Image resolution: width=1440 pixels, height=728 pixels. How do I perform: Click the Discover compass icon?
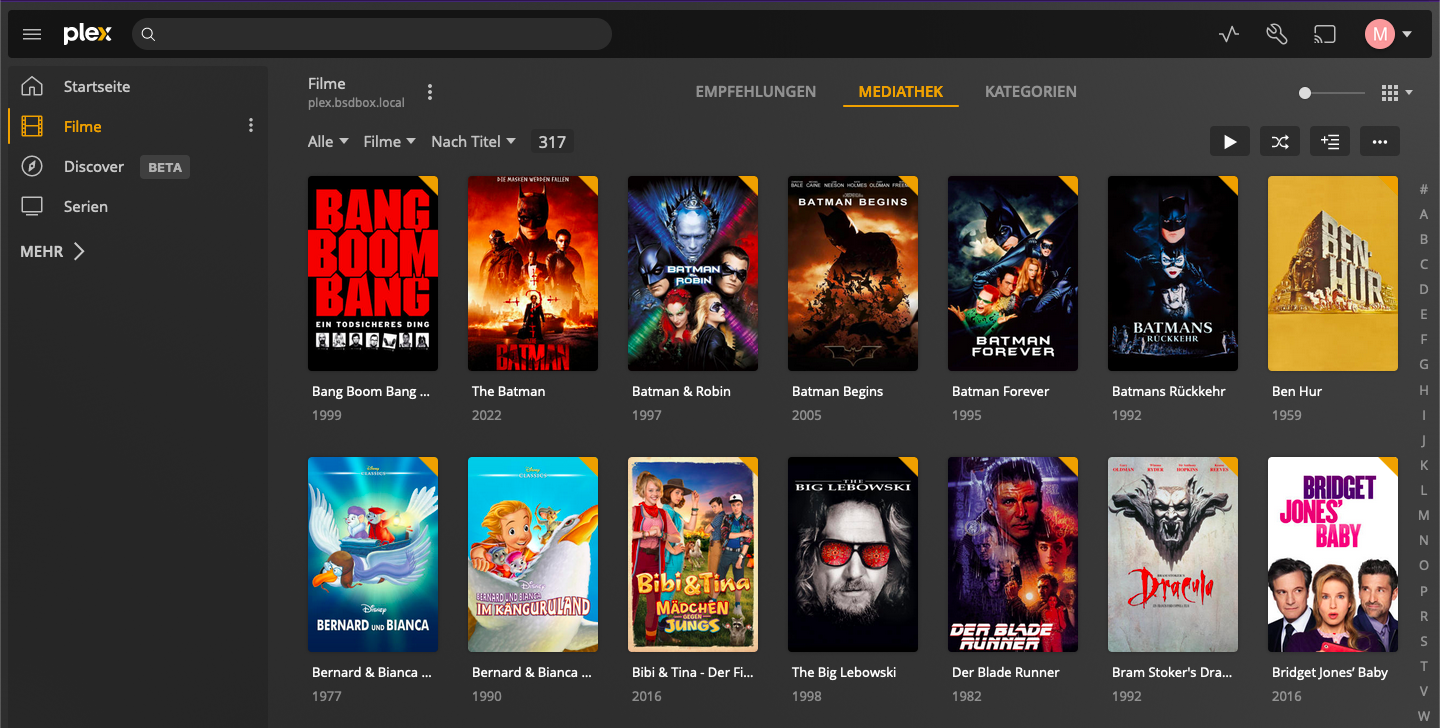pyautogui.click(x=32, y=166)
